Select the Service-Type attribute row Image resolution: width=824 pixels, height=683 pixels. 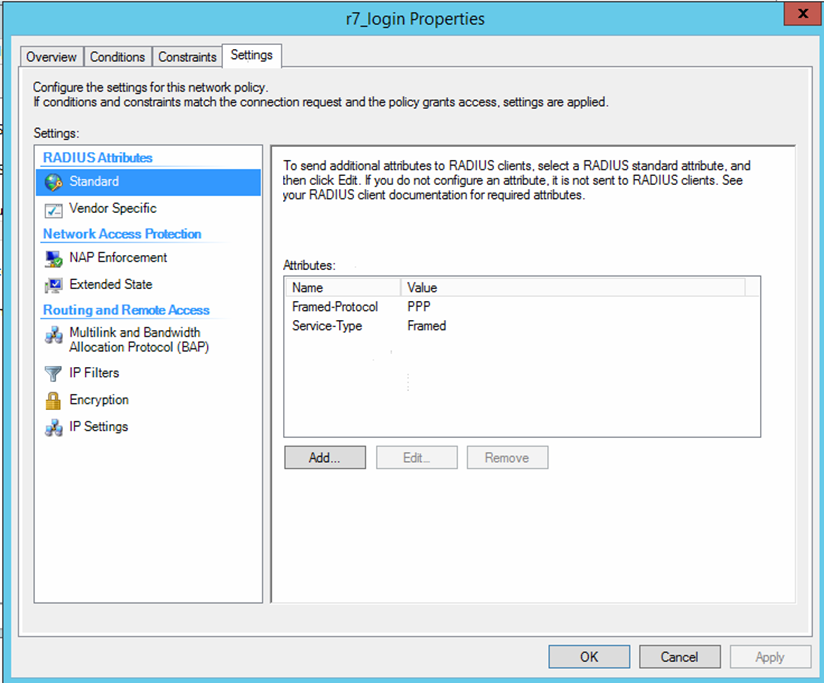[327, 326]
